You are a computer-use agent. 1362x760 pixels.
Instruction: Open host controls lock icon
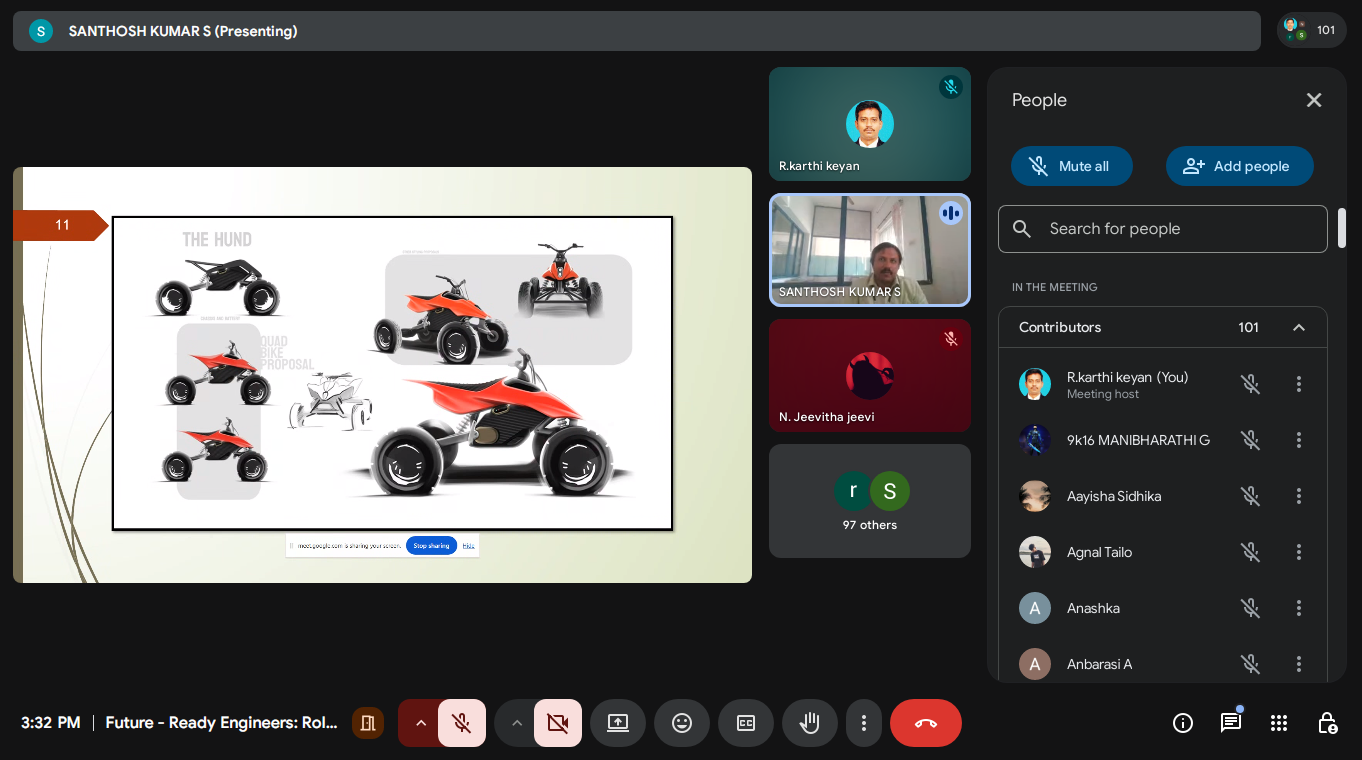coord(1327,723)
